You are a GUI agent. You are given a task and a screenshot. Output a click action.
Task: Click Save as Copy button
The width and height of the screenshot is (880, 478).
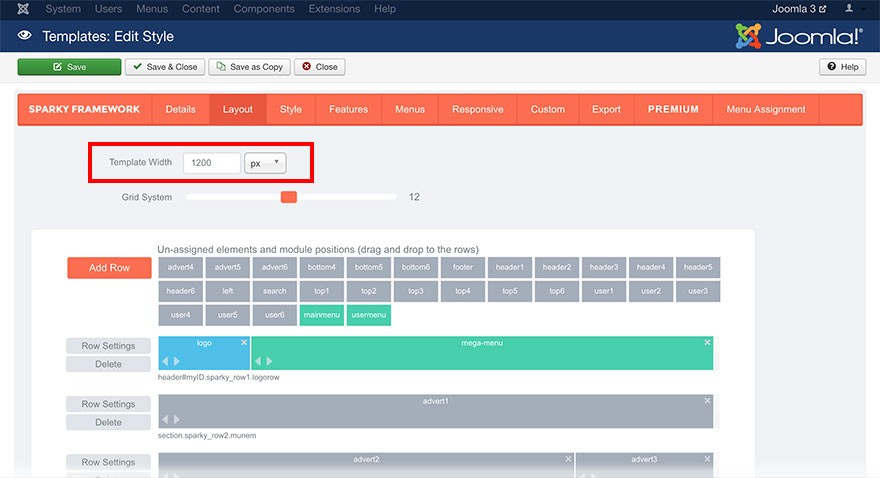click(250, 67)
